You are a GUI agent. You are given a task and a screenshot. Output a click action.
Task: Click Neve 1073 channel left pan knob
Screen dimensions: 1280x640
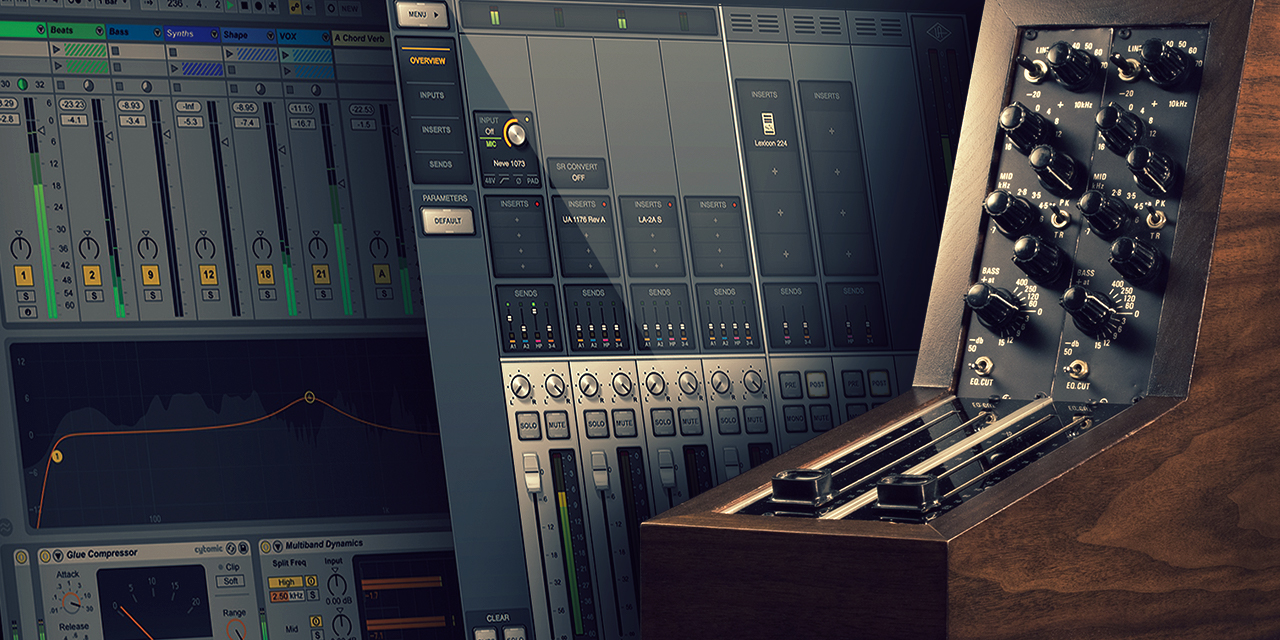(x=520, y=386)
